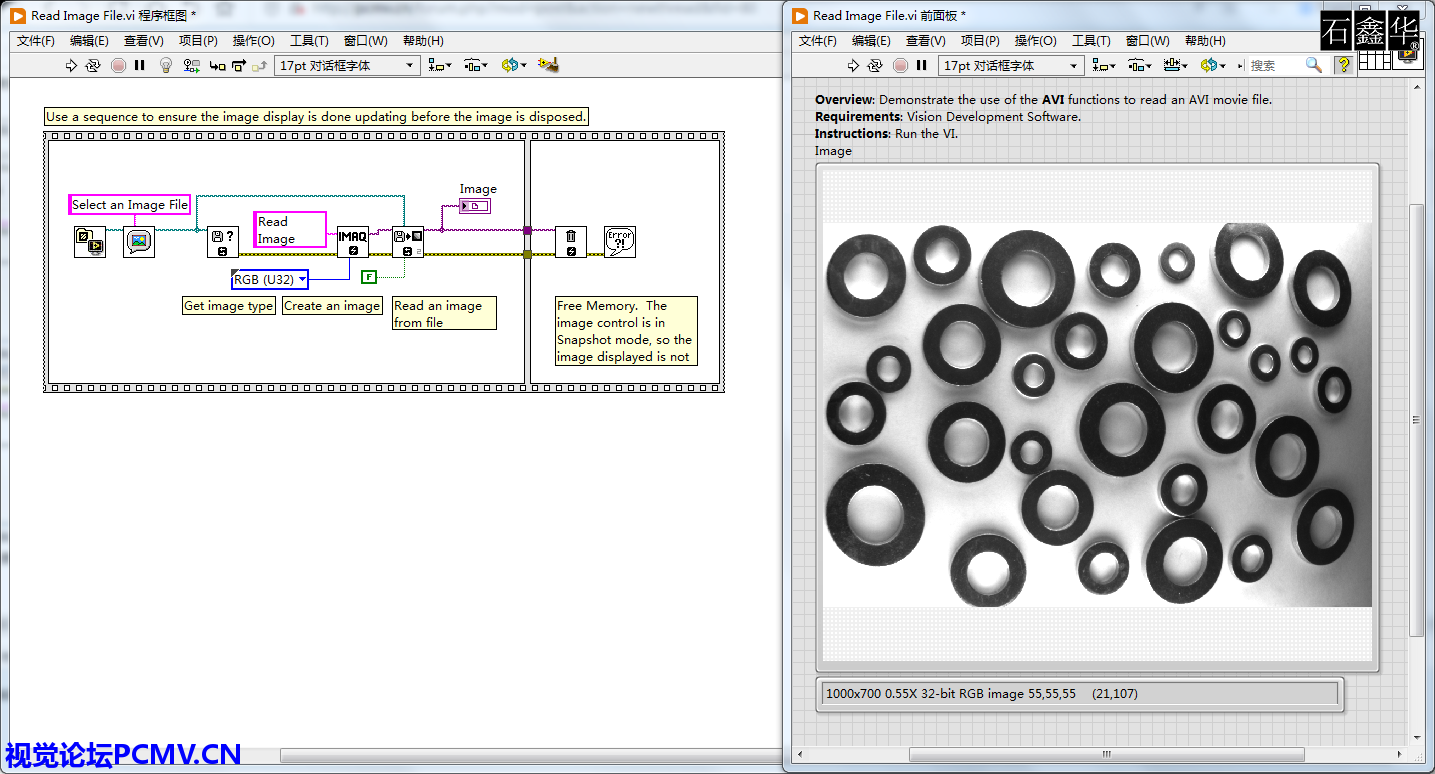Select the Image indicator terminal
Screen dimensions: 1435x774
click(x=475, y=206)
